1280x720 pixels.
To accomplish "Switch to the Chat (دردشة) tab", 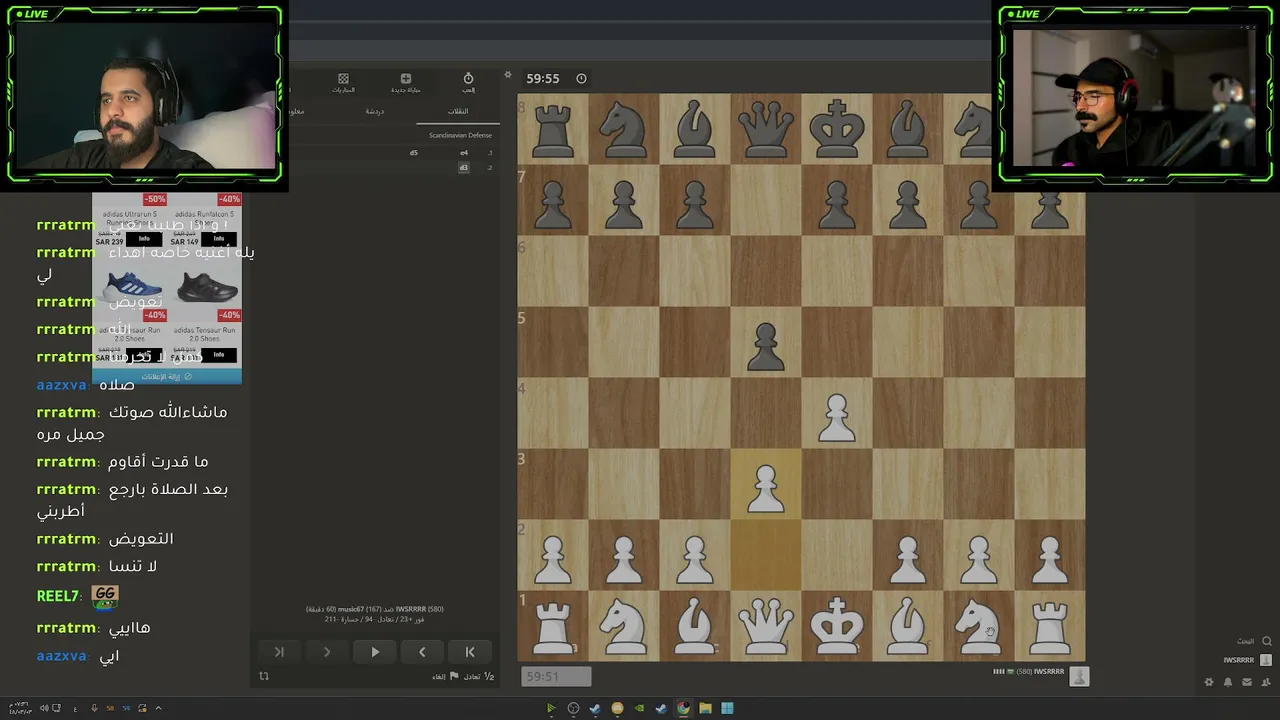I will click(x=375, y=111).
